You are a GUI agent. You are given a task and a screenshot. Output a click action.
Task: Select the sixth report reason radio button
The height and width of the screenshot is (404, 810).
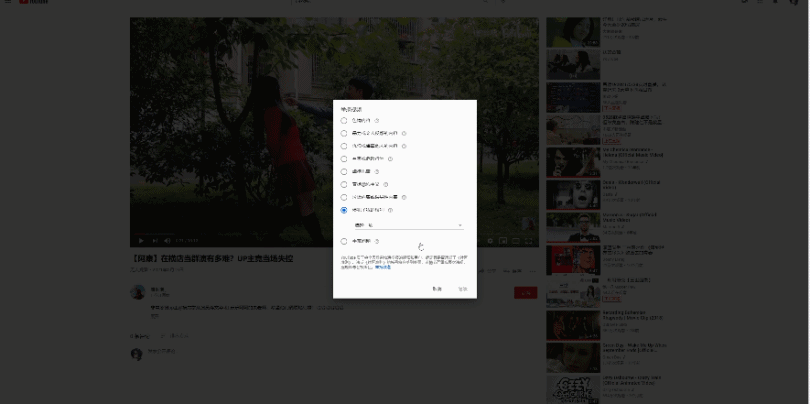point(344,184)
